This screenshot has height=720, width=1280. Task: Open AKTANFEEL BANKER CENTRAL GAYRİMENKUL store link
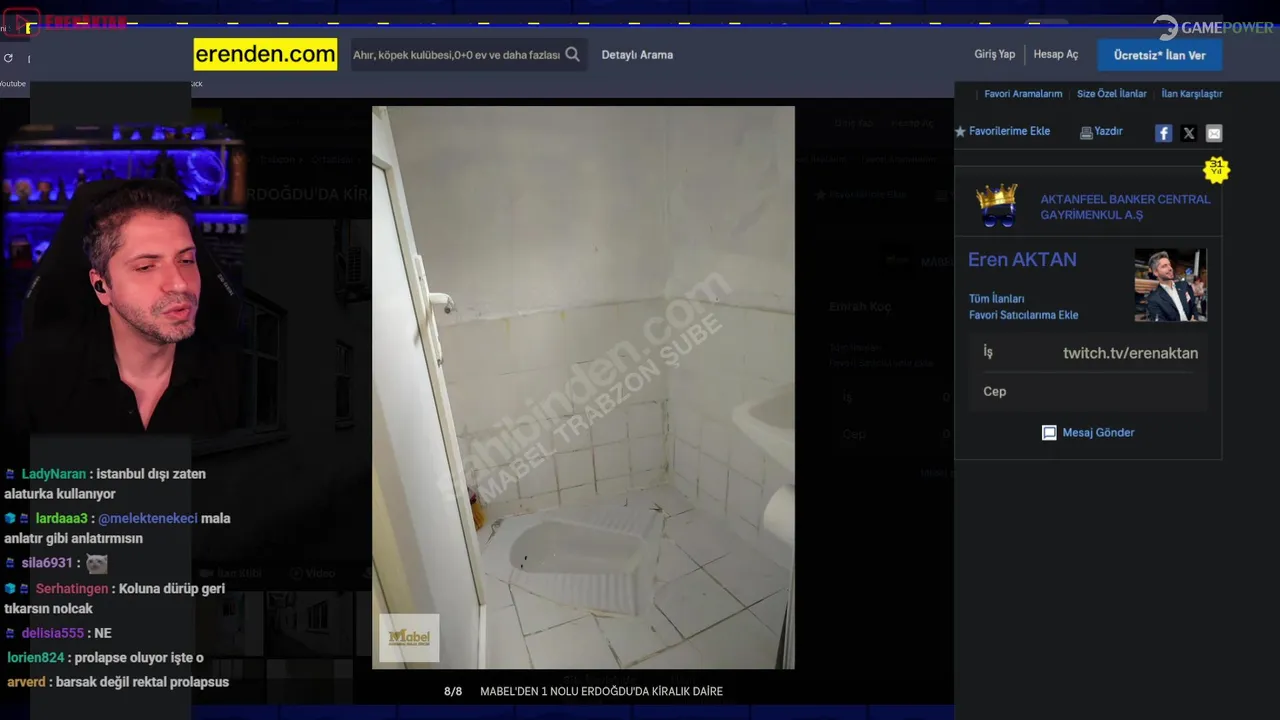point(1125,207)
